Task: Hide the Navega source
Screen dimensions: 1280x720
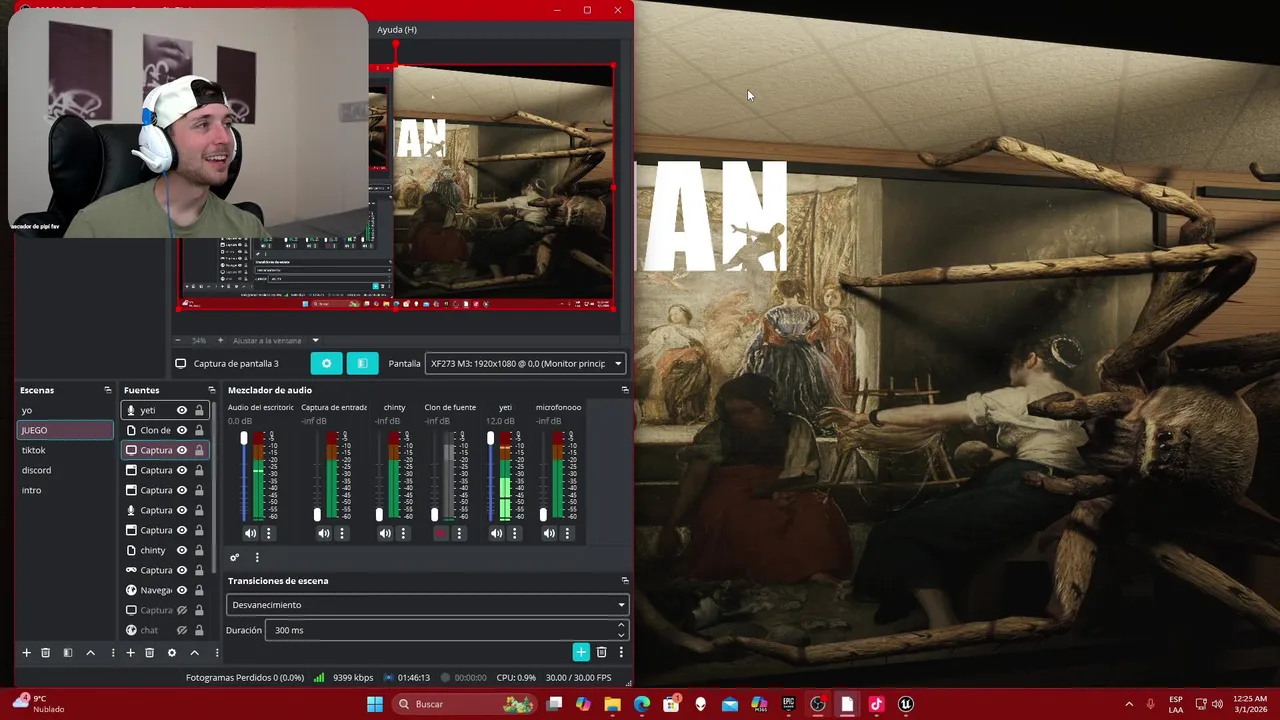Action: (182, 590)
